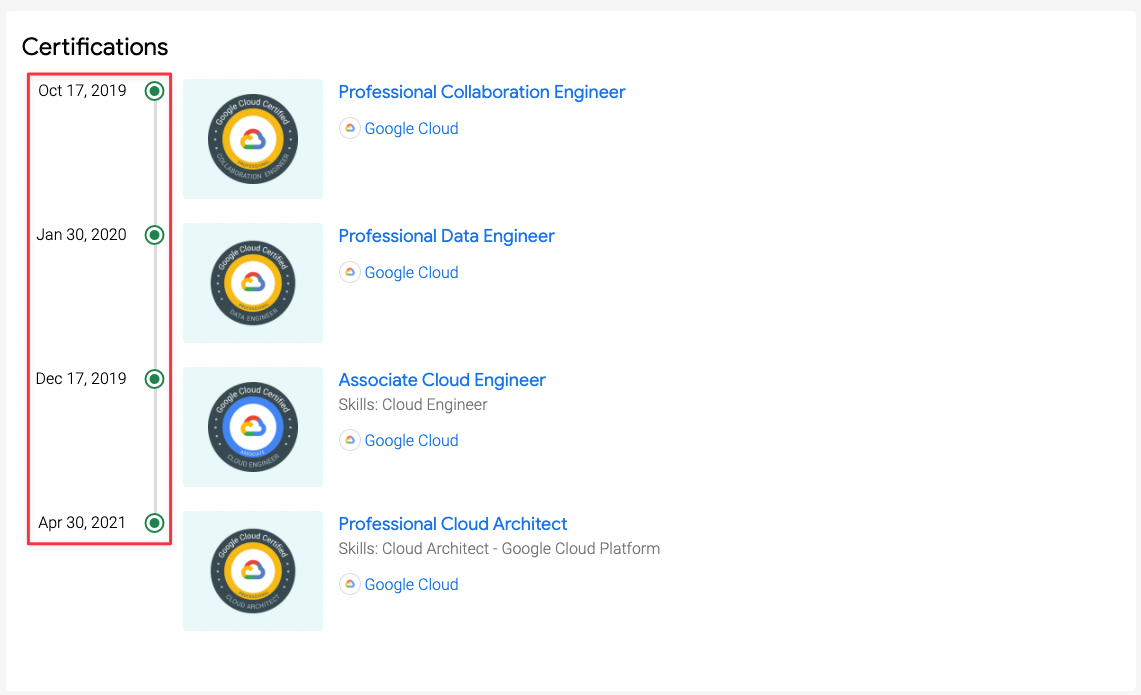Click the Cloud Architect badge image
The width and height of the screenshot is (1141, 695).
coord(253,571)
